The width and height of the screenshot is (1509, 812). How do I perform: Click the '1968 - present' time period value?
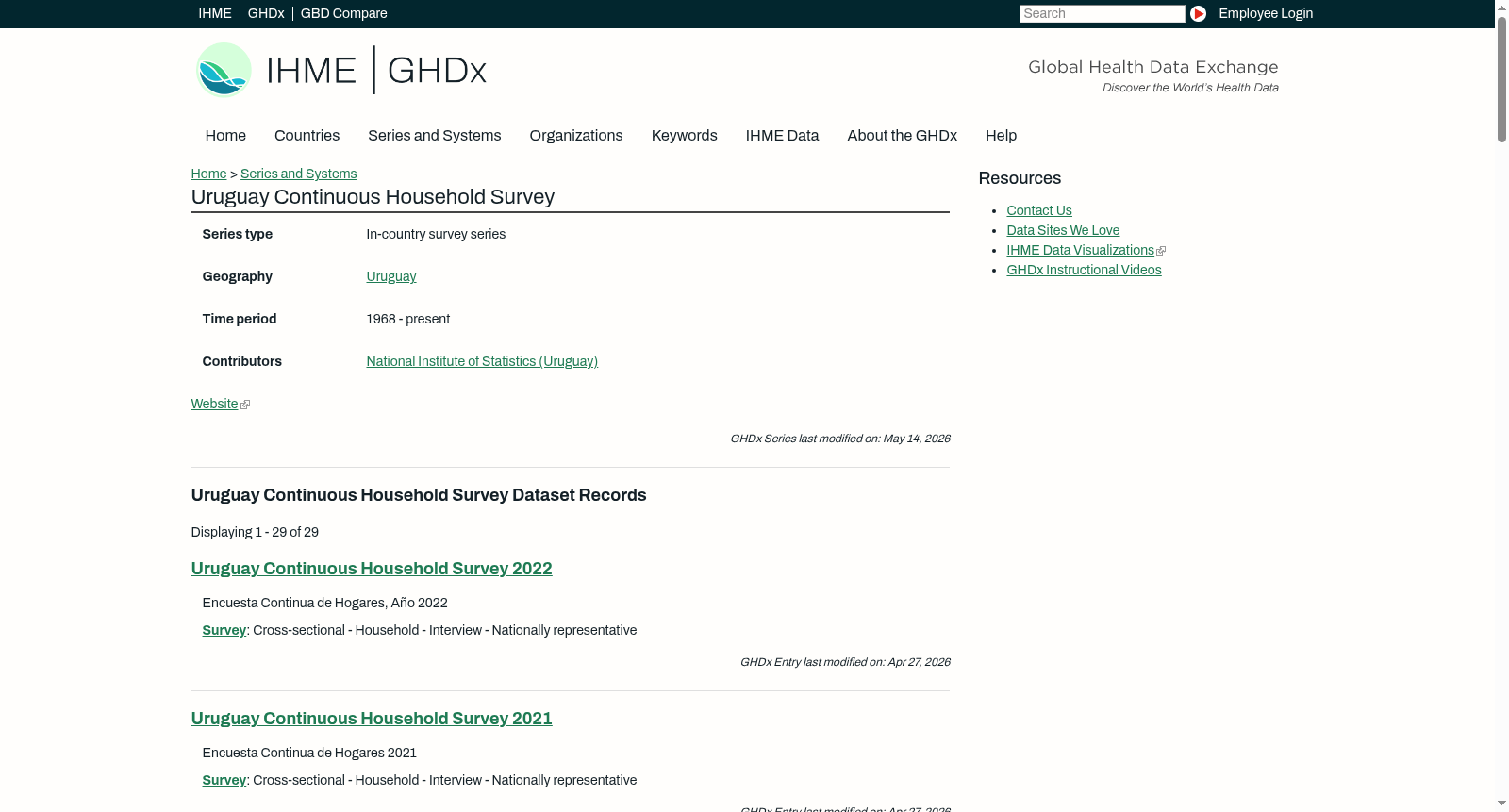coord(408,319)
